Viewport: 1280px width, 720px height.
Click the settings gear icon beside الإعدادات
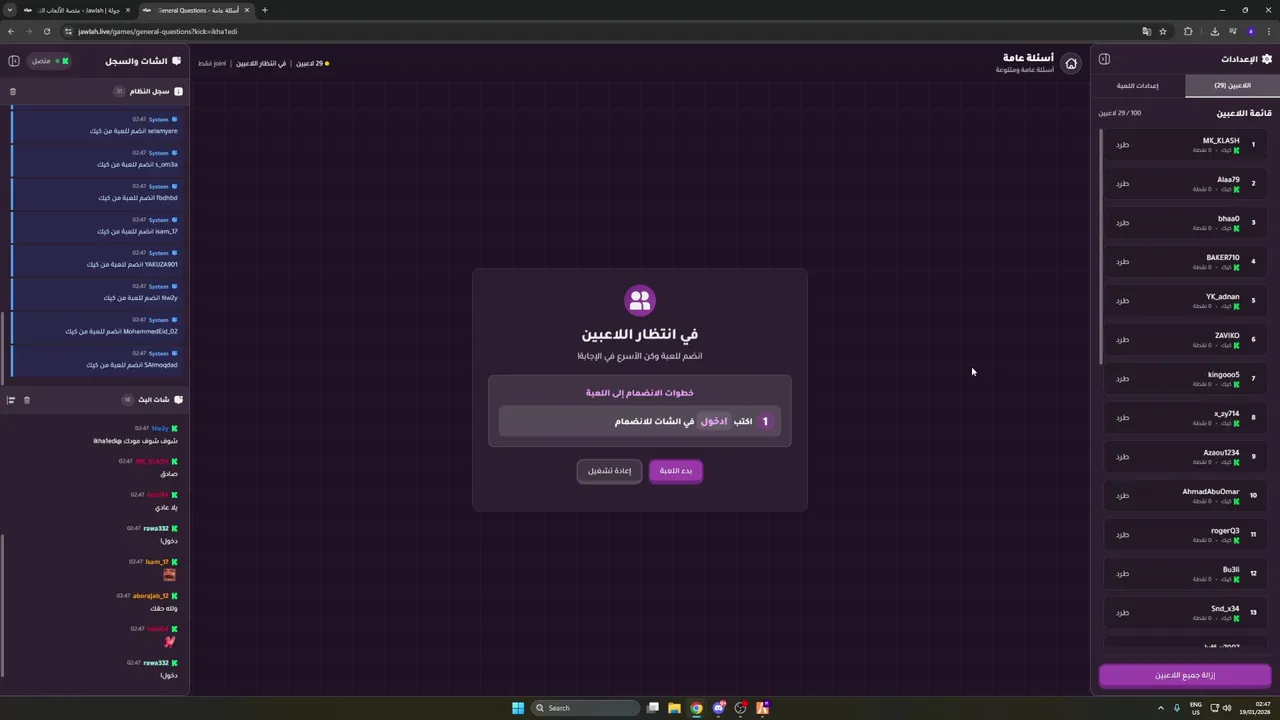[1267, 59]
